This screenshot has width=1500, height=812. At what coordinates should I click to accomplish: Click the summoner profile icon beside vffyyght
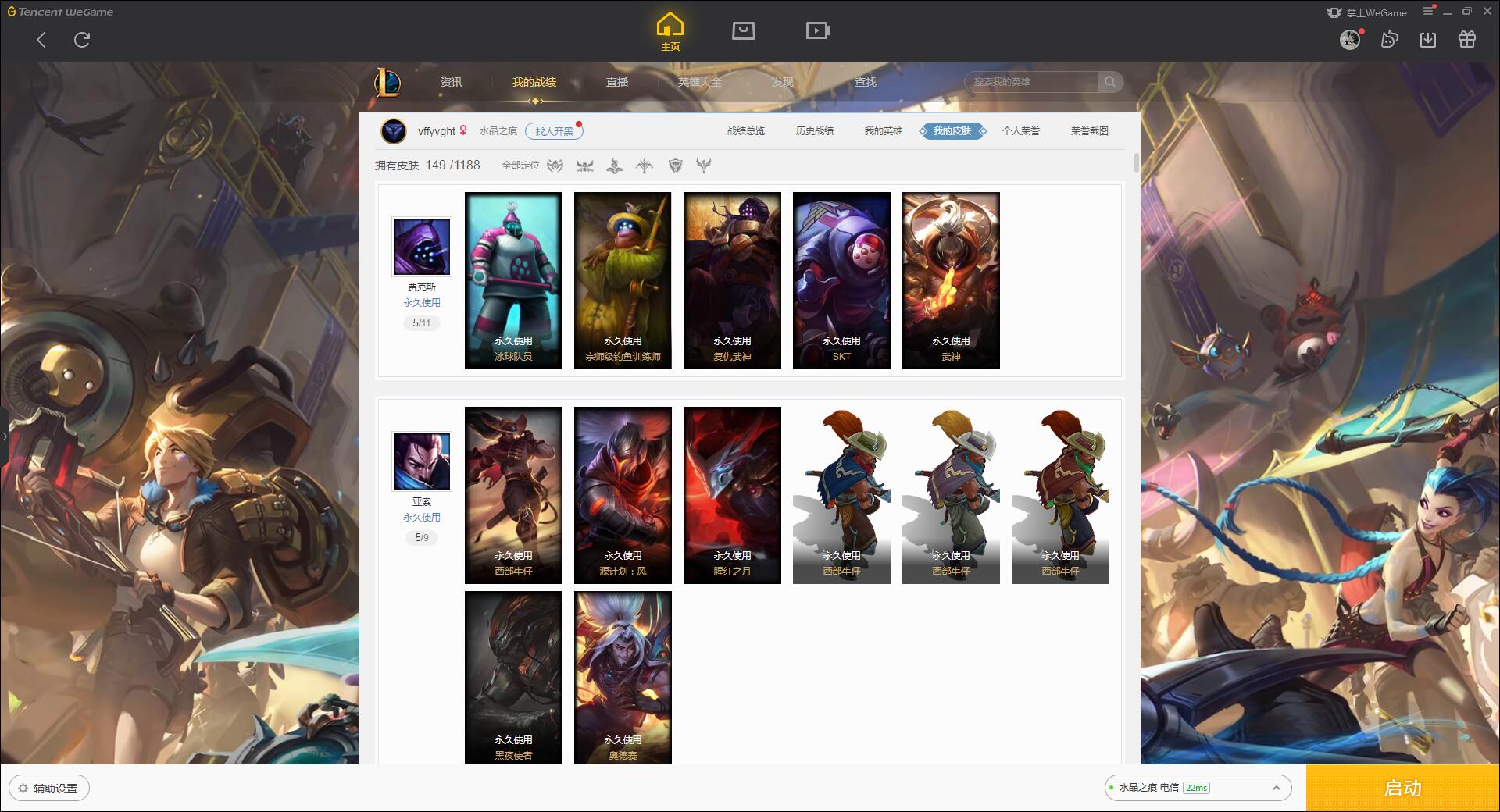394,131
